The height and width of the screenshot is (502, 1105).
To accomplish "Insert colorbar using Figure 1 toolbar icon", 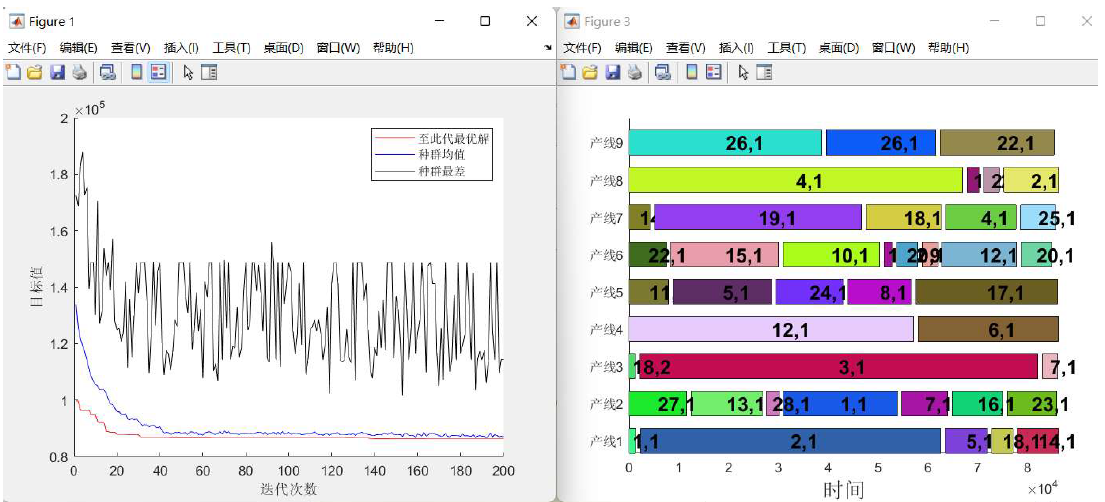I will pyautogui.click(x=137, y=72).
